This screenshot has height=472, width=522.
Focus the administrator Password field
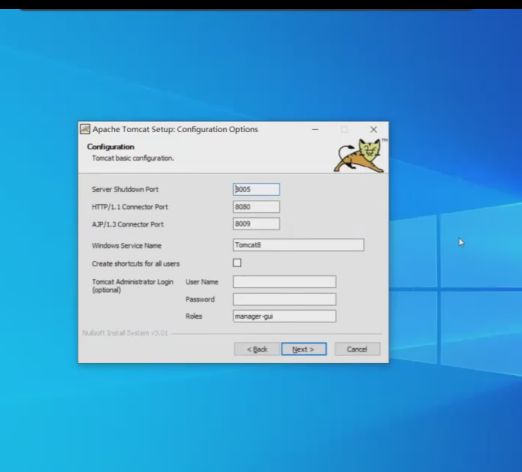coord(284,299)
